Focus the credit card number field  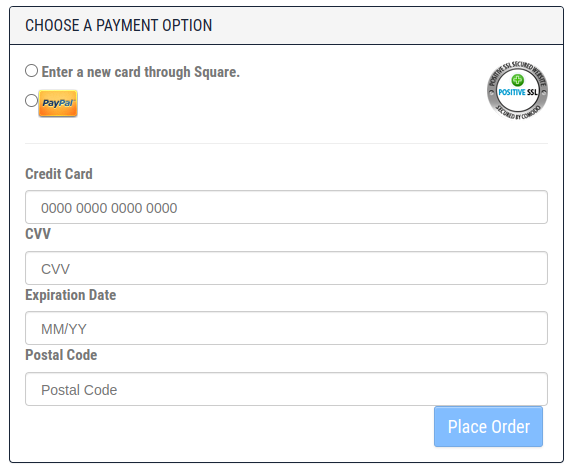pos(286,207)
